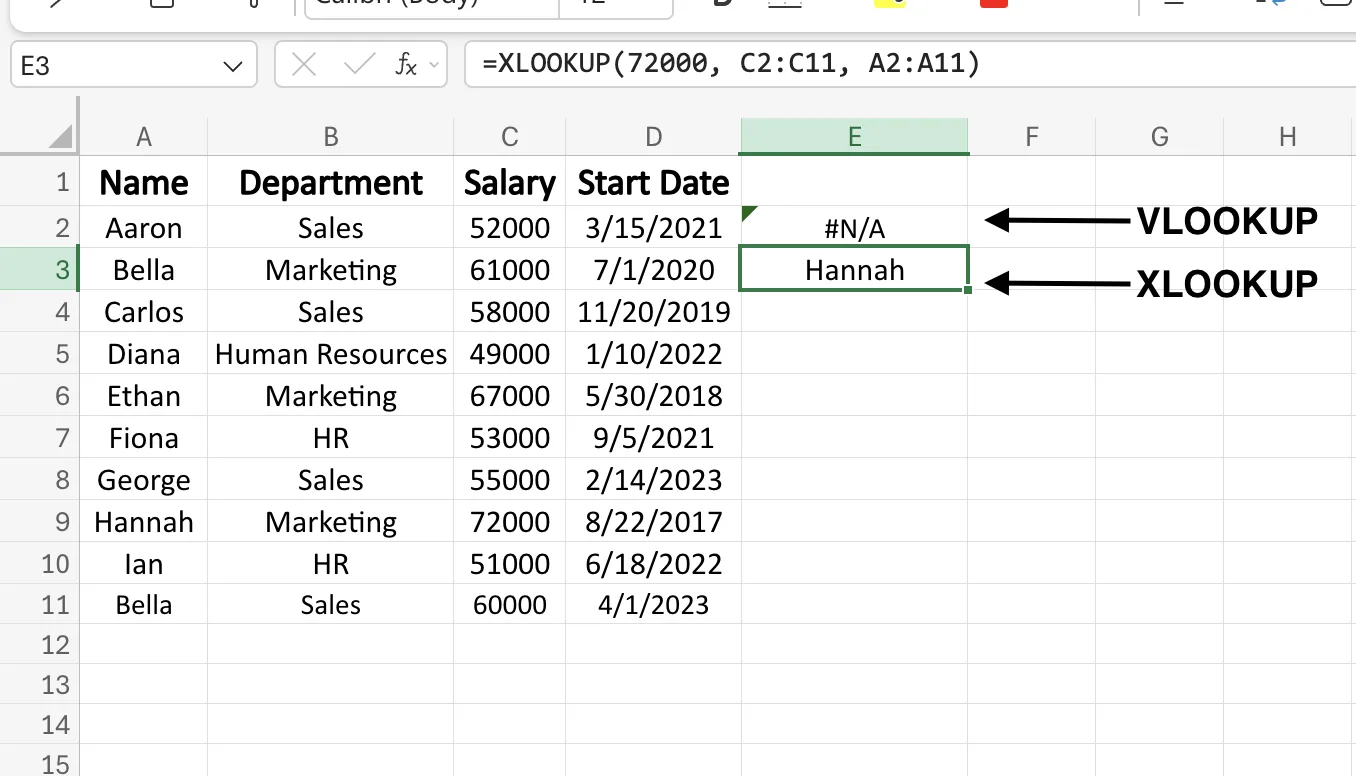The width and height of the screenshot is (1356, 776).
Task: Click the Name Box showing E3
Action: [134, 66]
